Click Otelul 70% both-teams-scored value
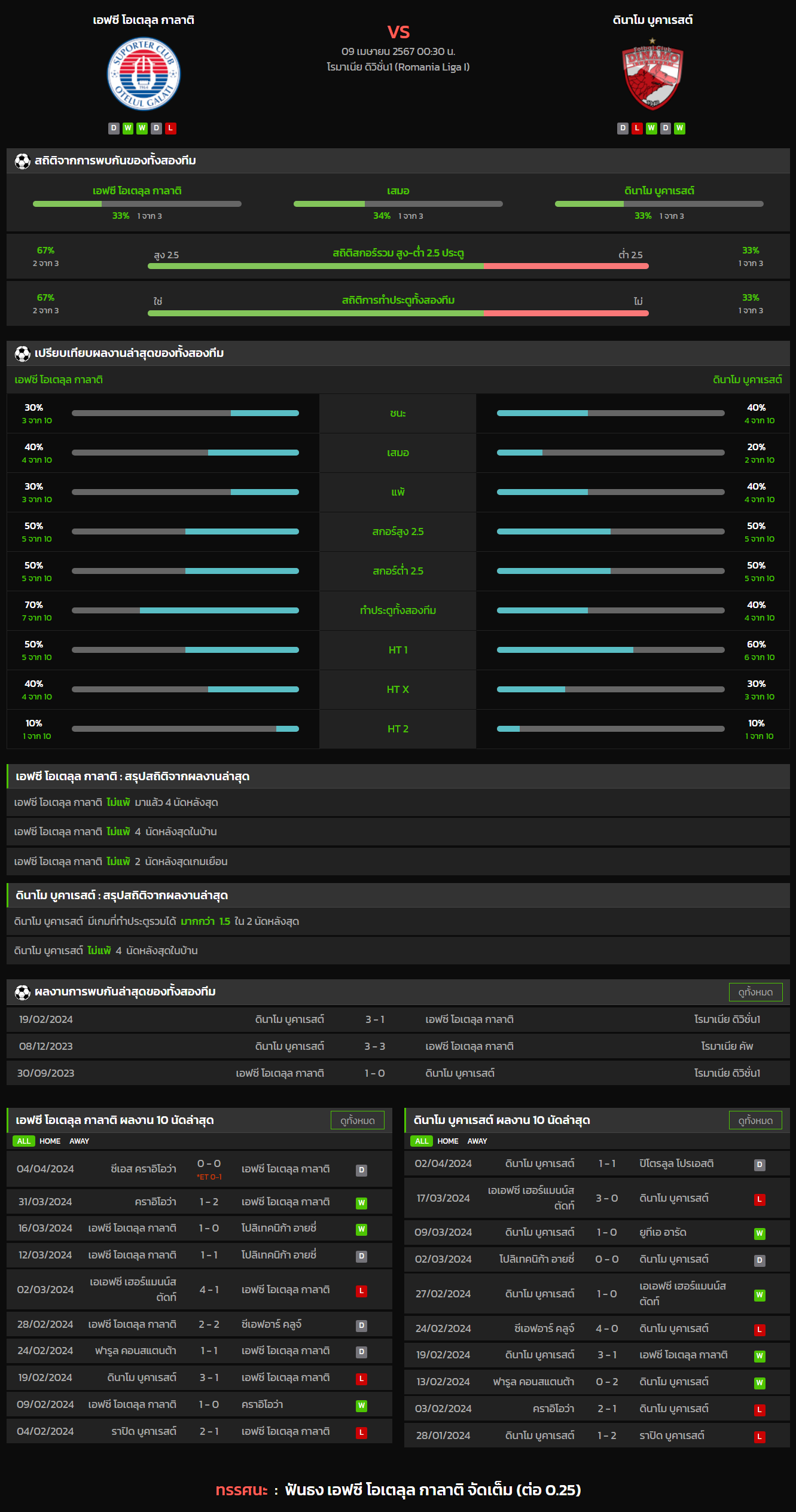Image resolution: width=796 pixels, height=1512 pixels. coord(34,605)
